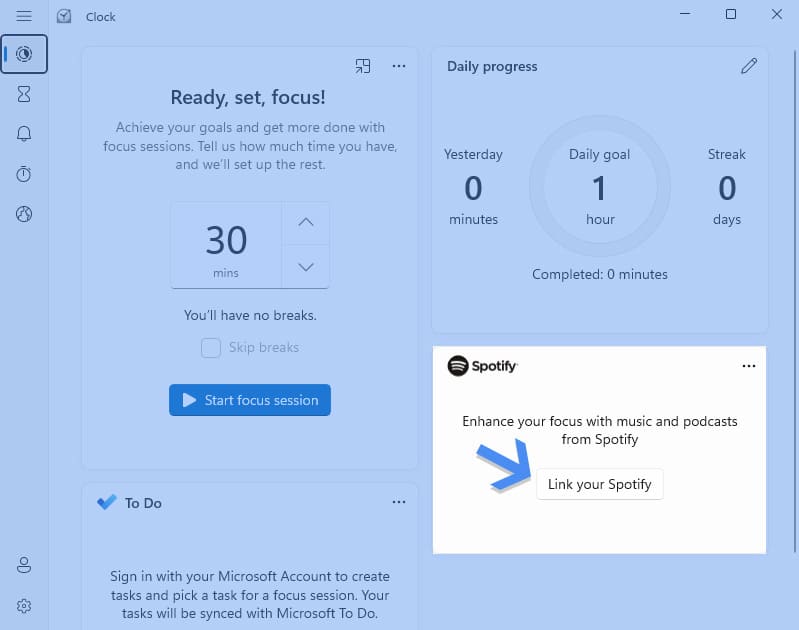Viewport: 799px width, 630px height.
Task: Edit the Daily progress goal
Action: pos(749,66)
